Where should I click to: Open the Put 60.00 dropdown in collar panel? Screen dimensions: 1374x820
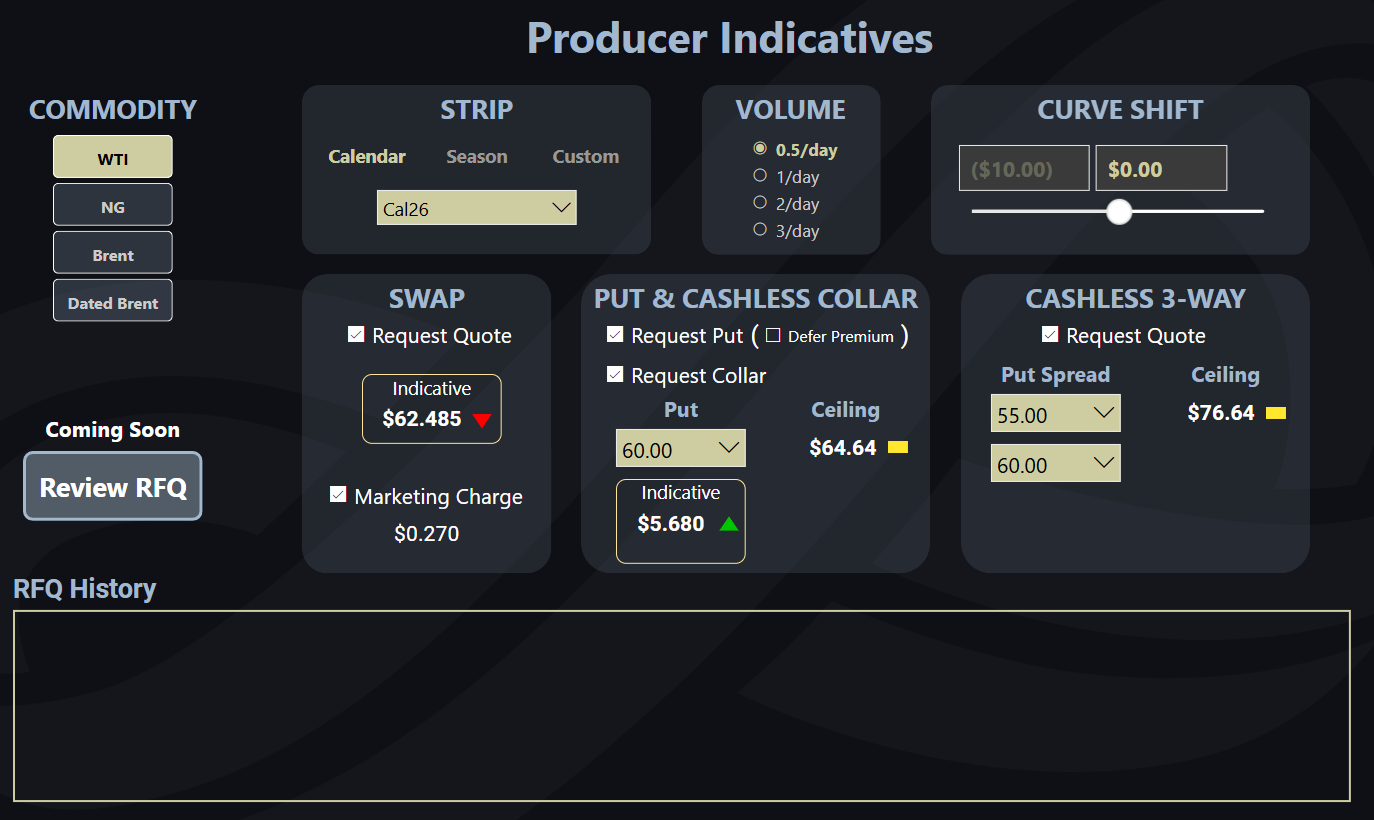pyautogui.click(x=681, y=449)
